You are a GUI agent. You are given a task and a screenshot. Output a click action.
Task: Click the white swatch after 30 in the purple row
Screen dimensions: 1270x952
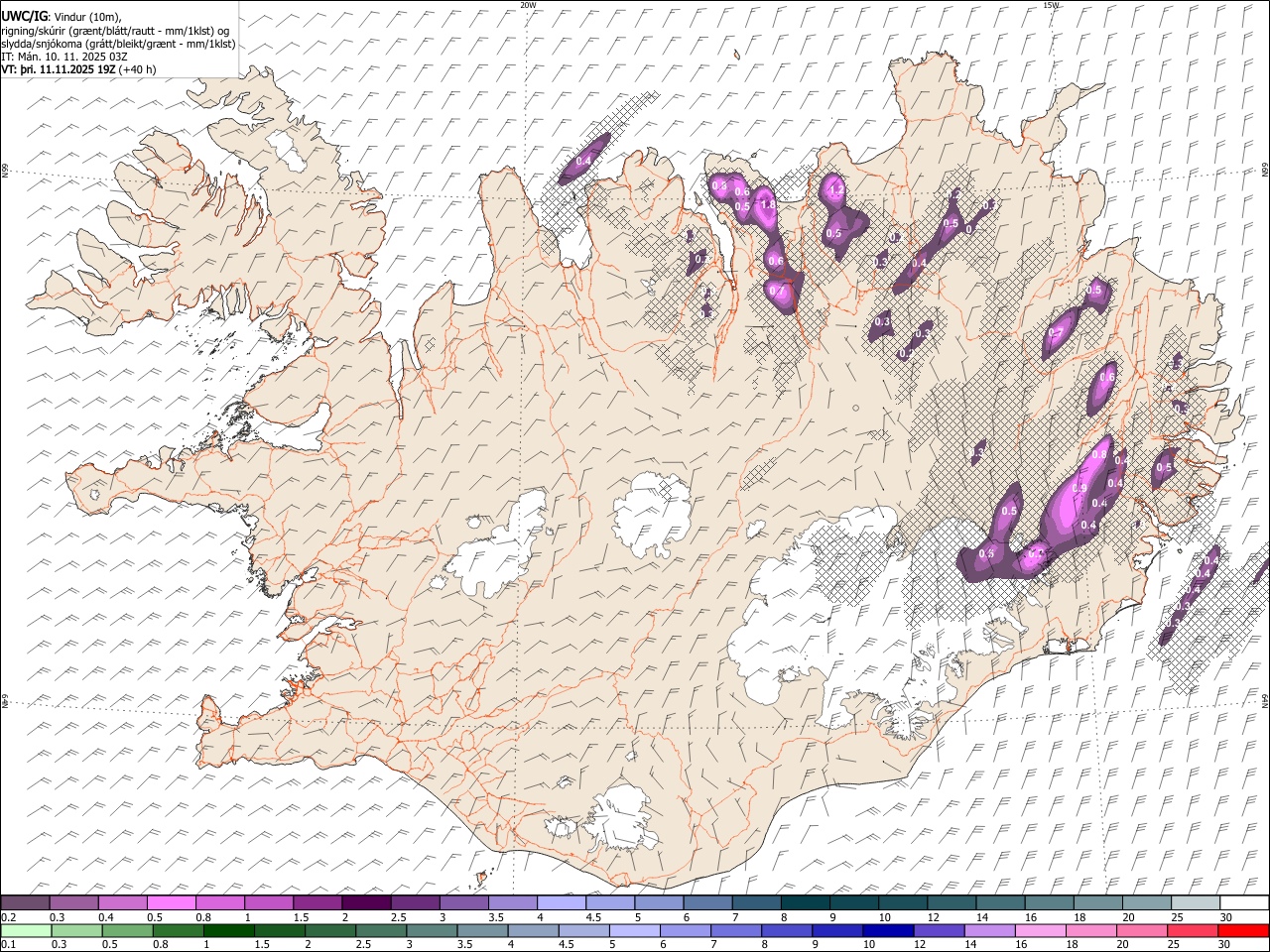click(1243, 903)
